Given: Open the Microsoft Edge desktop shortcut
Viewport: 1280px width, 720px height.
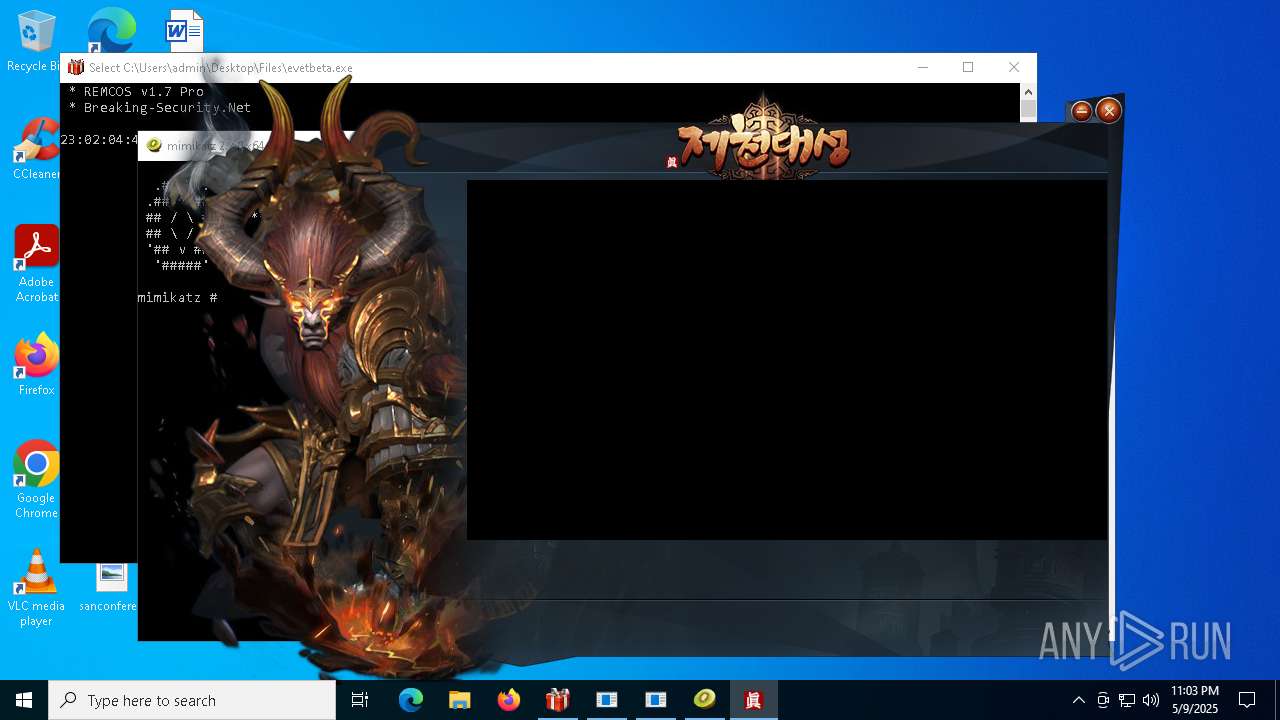Looking at the screenshot, I should tap(111, 30).
